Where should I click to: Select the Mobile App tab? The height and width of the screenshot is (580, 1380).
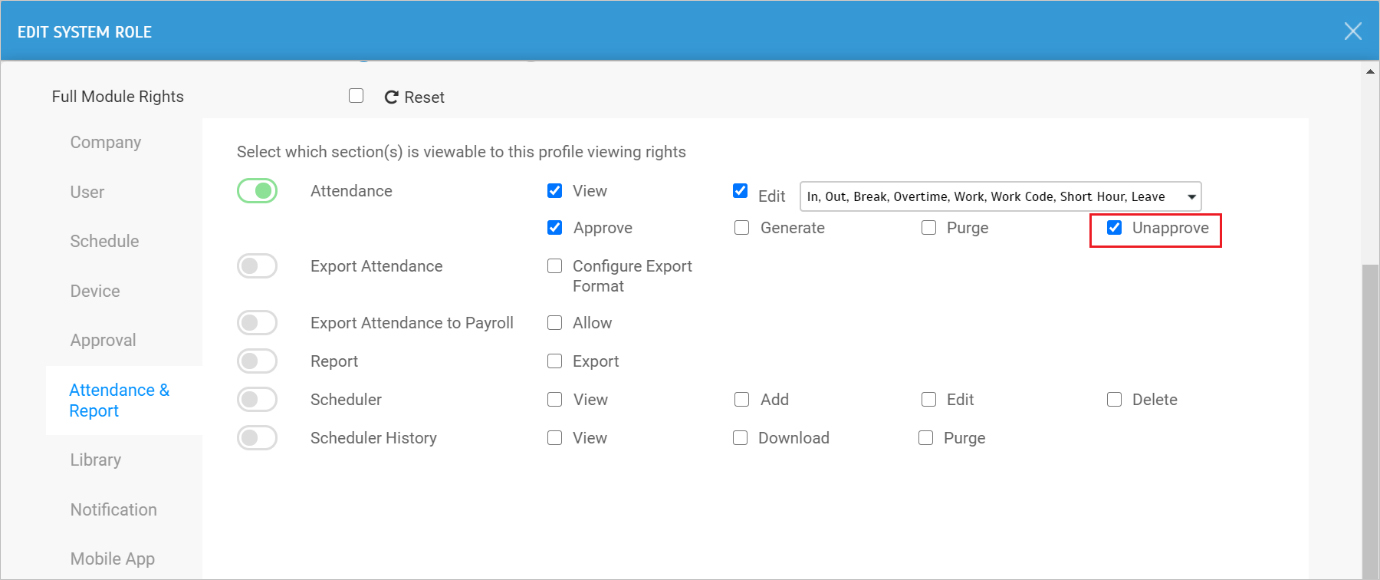tap(112, 559)
